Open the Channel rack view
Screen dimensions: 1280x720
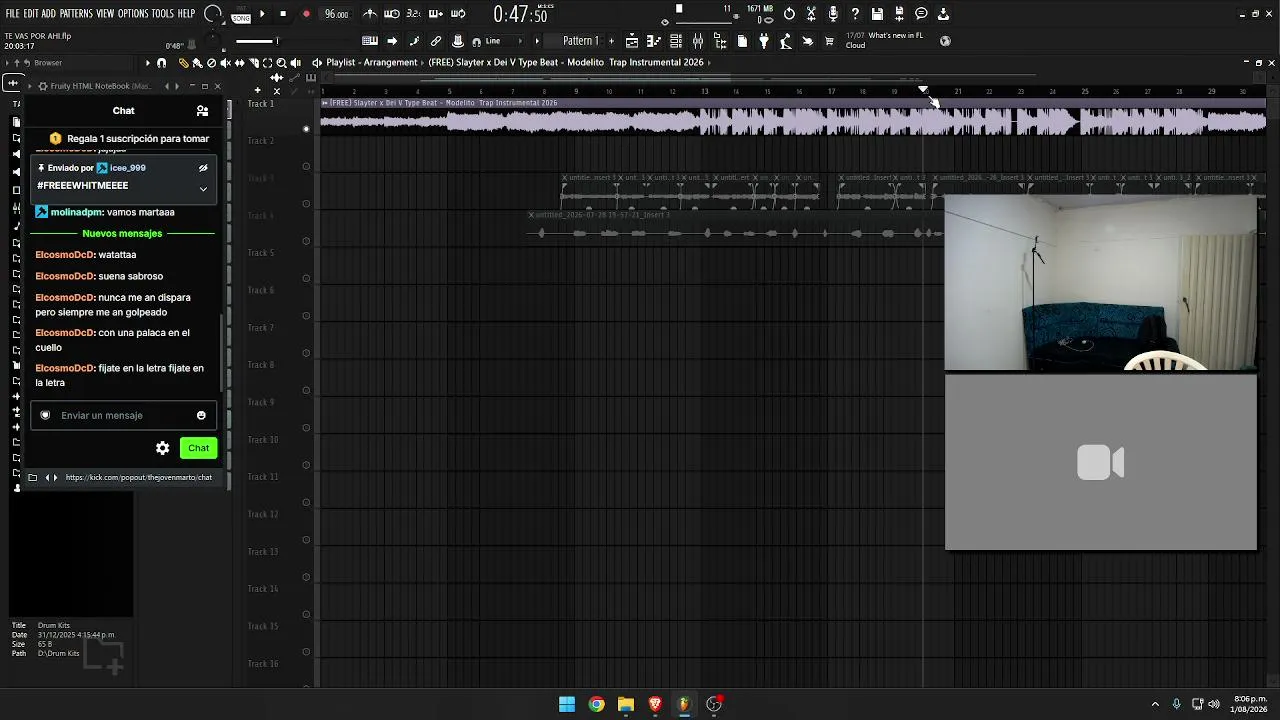point(676,41)
